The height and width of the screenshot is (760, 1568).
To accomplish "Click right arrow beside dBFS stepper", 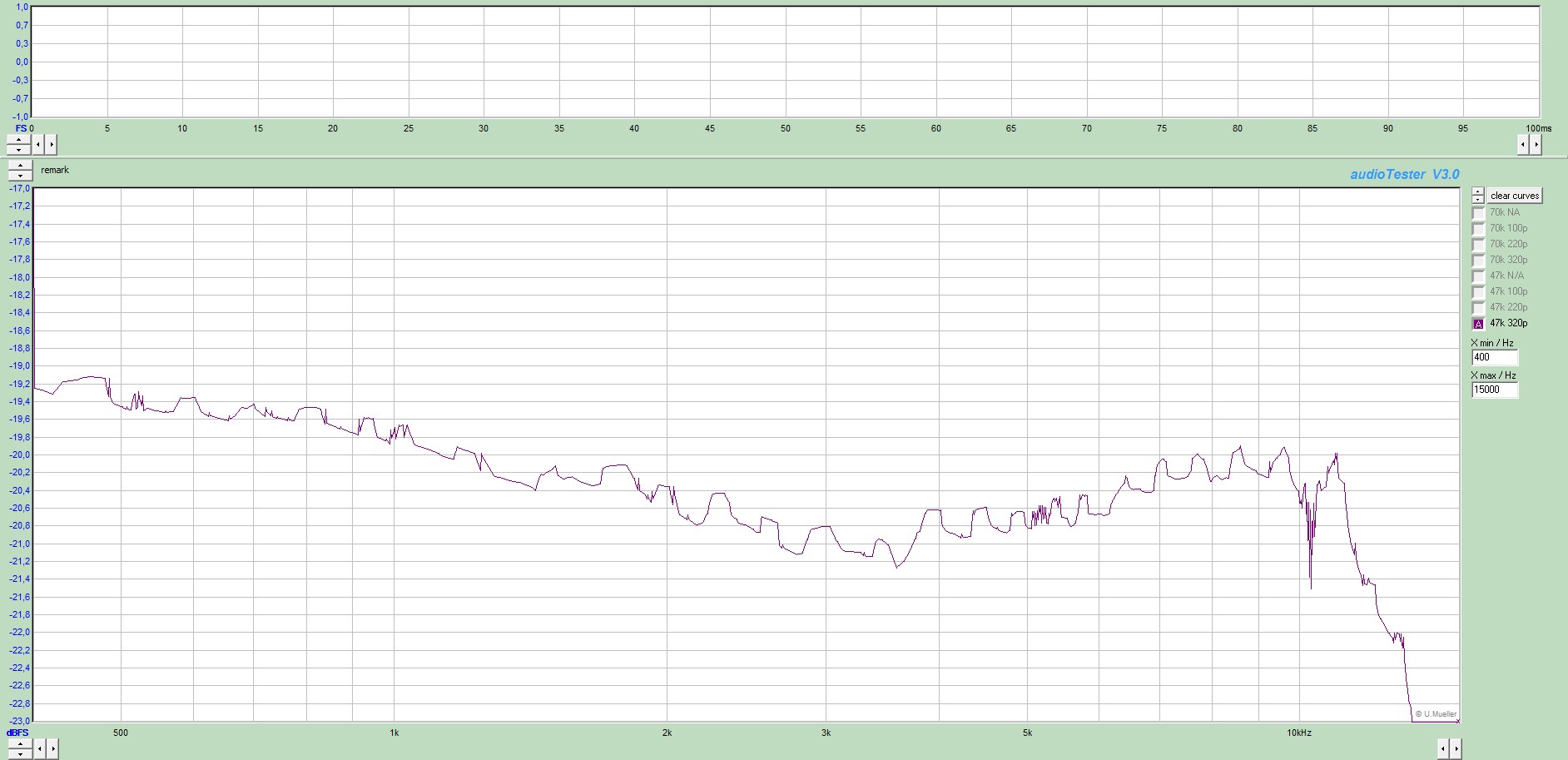I will [52, 749].
